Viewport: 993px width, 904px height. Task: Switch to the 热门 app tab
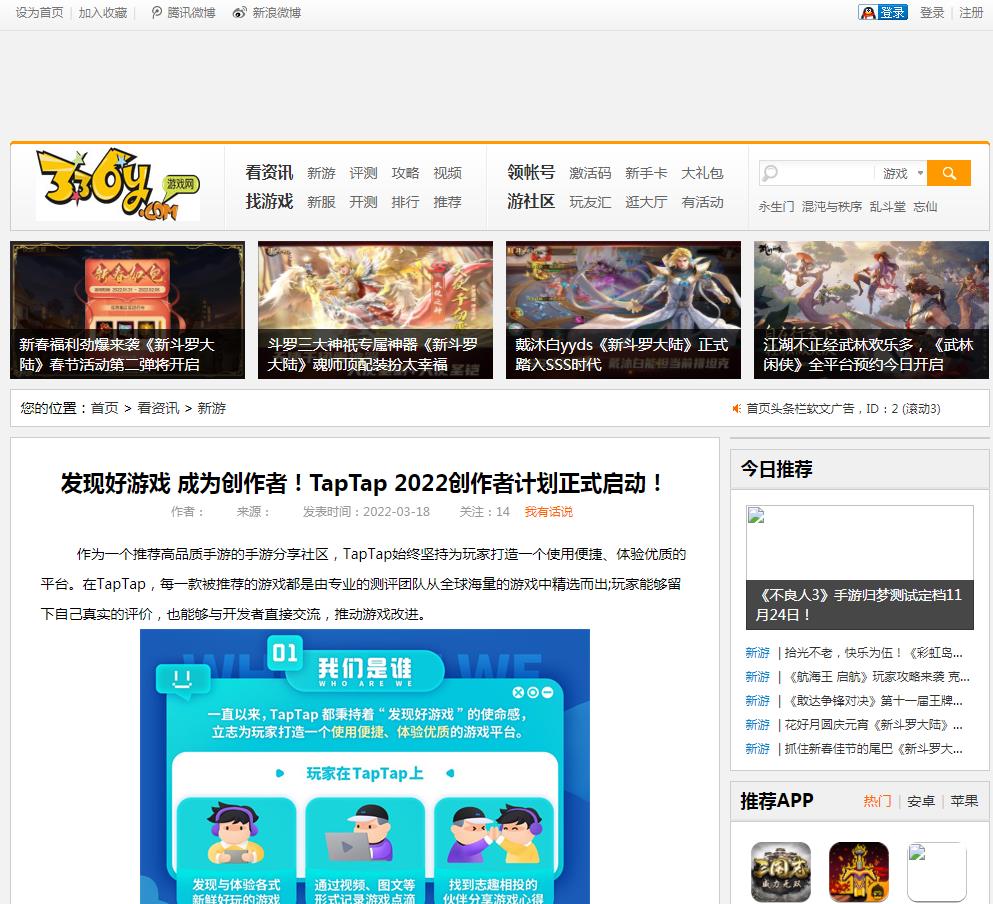(877, 801)
